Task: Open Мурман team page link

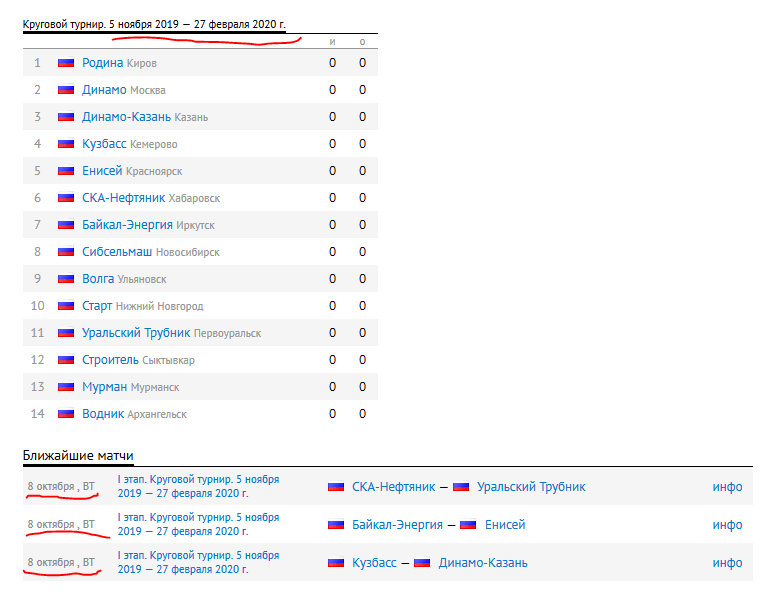Action: (105, 387)
